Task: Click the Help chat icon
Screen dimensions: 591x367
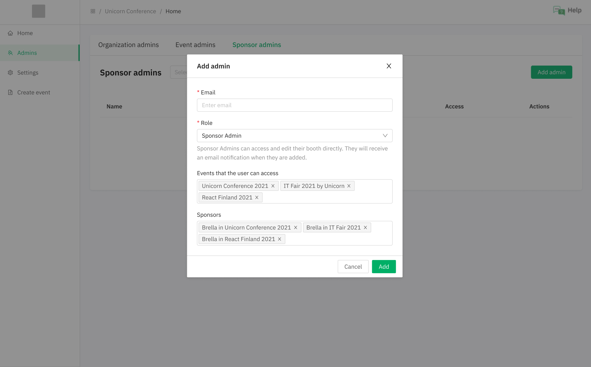Action: (559, 11)
